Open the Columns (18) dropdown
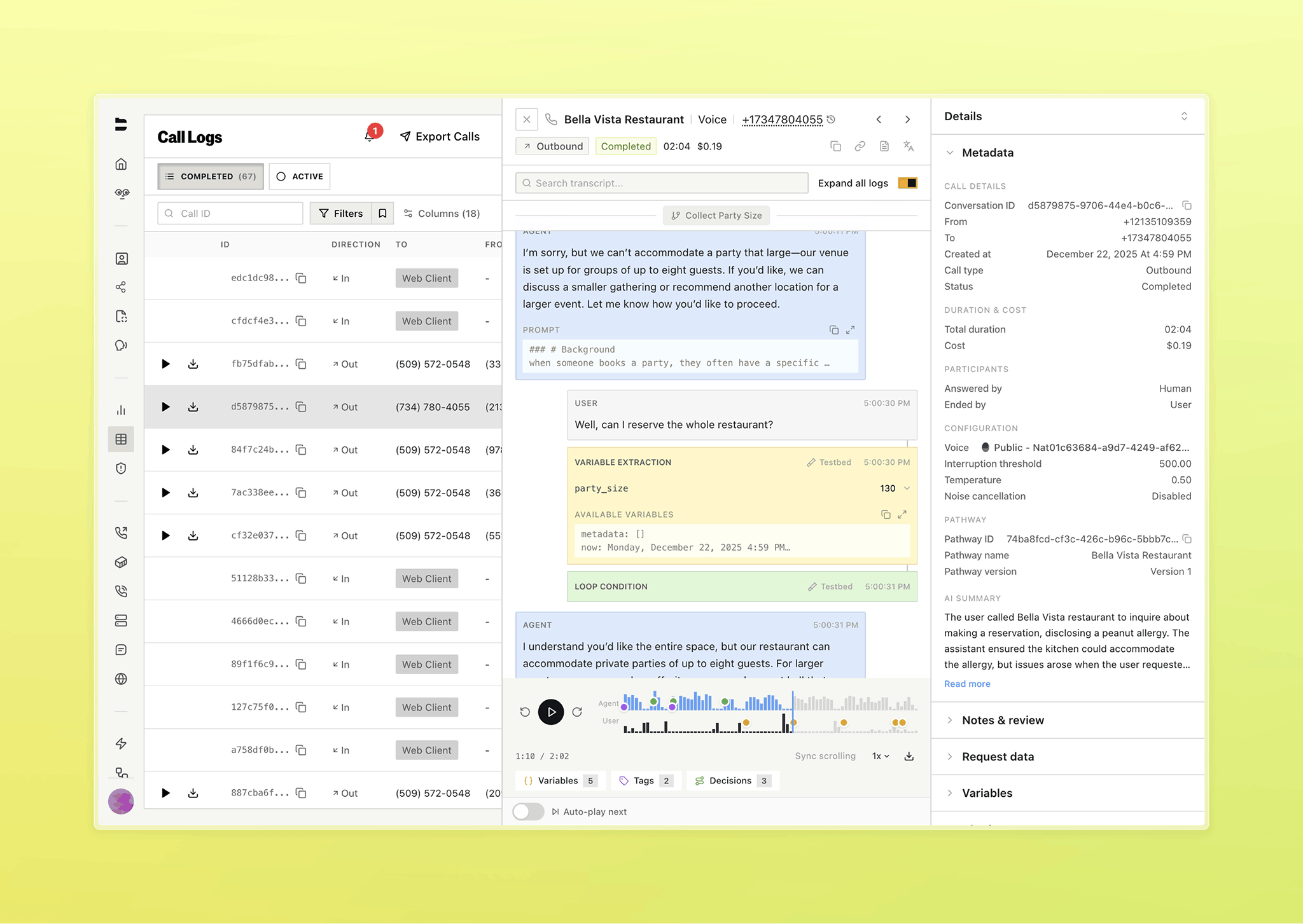The height and width of the screenshot is (924, 1303). (x=443, y=213)
